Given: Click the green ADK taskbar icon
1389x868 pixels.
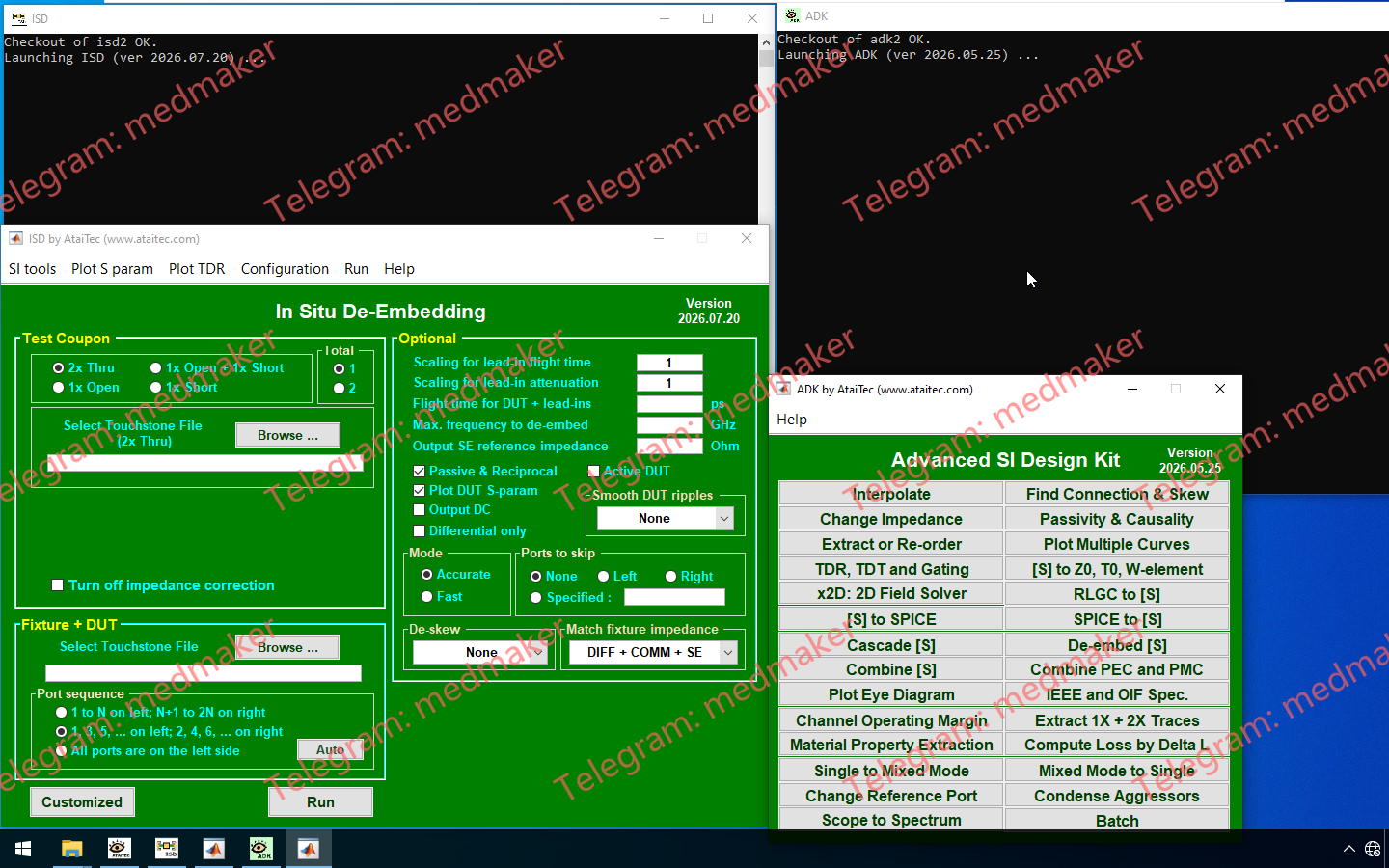Looking at the screenshot, I should pyautogui.click(x=260, y=849).
